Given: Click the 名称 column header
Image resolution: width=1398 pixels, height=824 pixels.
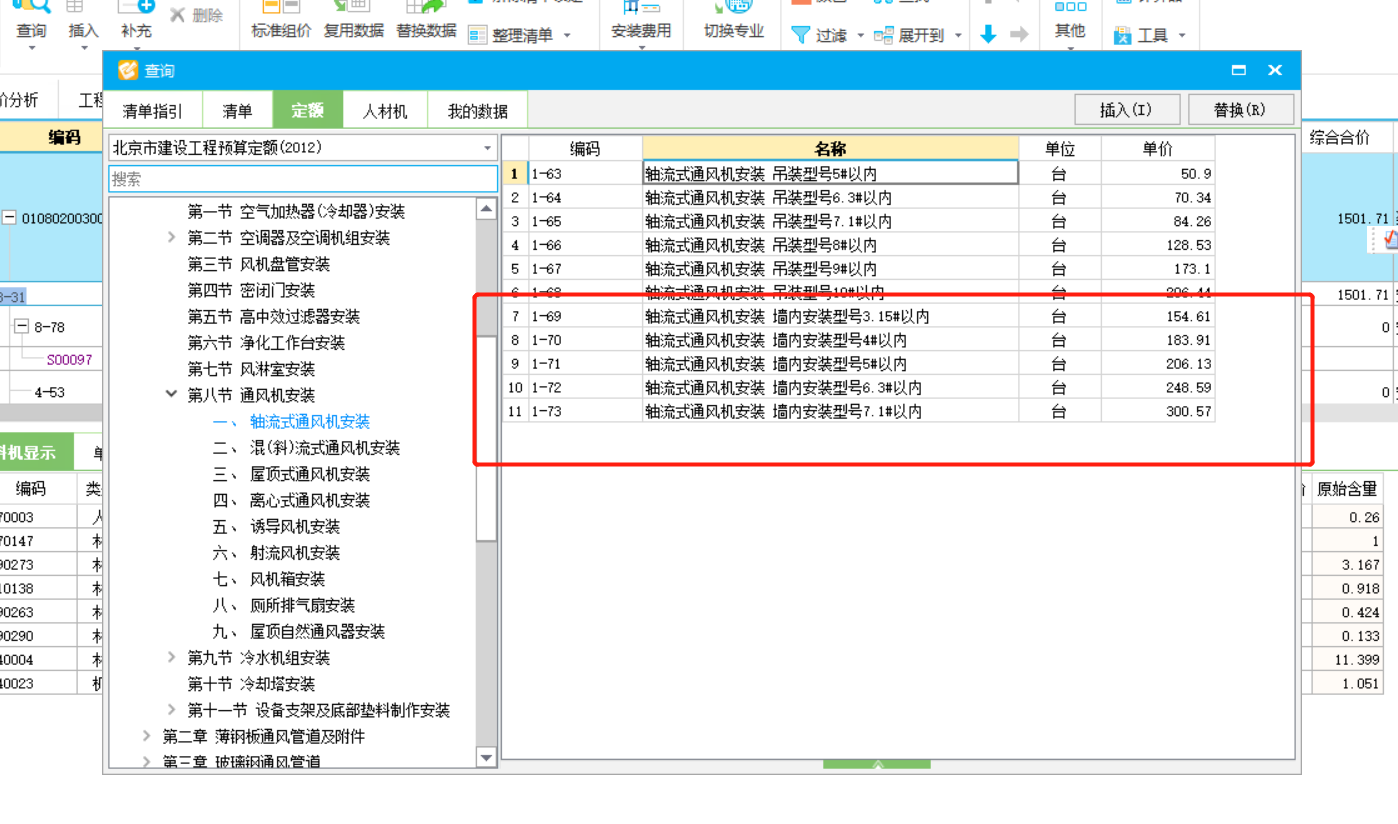Looking at the screenshot, I should coord(830,148).
